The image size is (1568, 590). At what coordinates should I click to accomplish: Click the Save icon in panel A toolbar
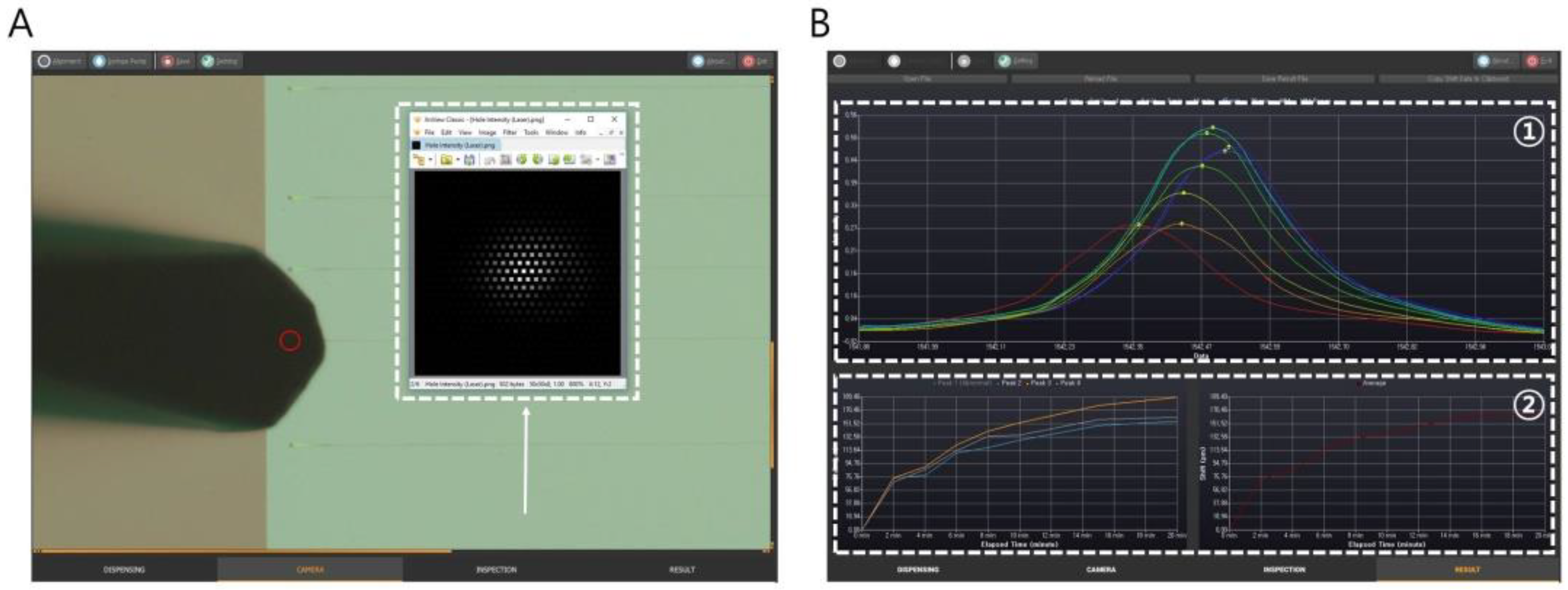(x=167, y=61)
